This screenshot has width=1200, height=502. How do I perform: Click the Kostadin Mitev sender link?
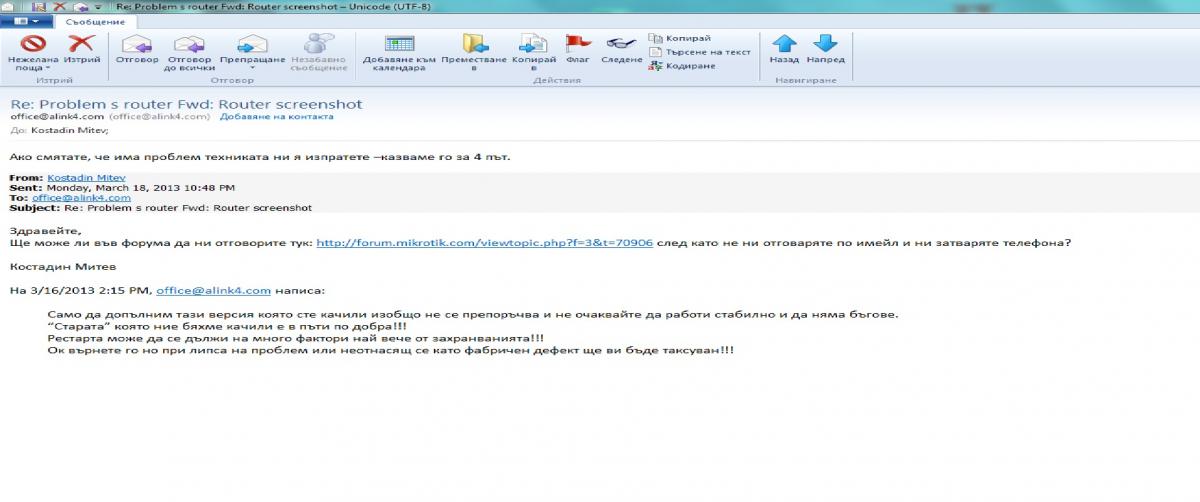tap(86, 178)
